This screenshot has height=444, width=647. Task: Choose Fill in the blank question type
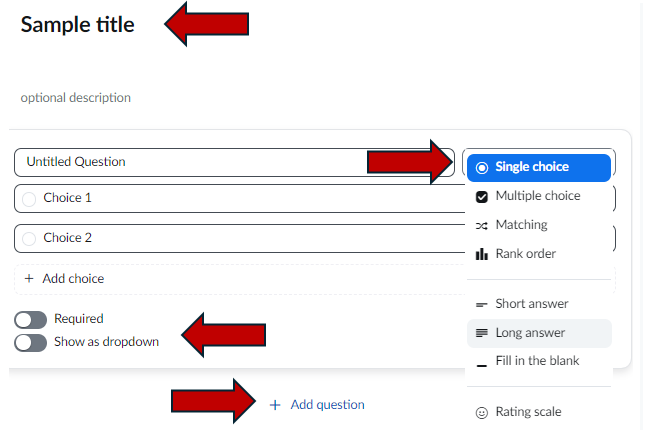point(539,361)
